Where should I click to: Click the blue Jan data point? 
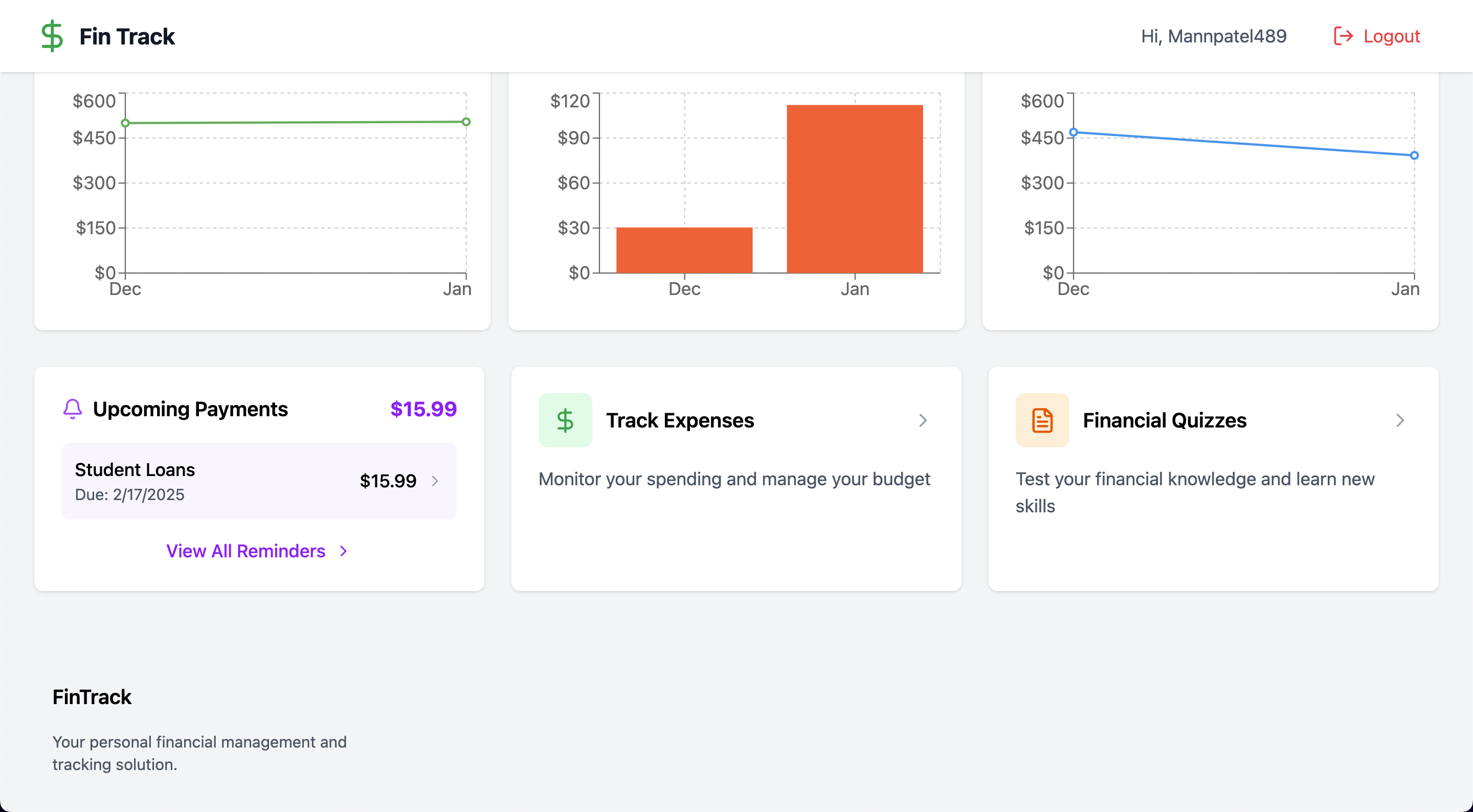(x=1414, y=155)
